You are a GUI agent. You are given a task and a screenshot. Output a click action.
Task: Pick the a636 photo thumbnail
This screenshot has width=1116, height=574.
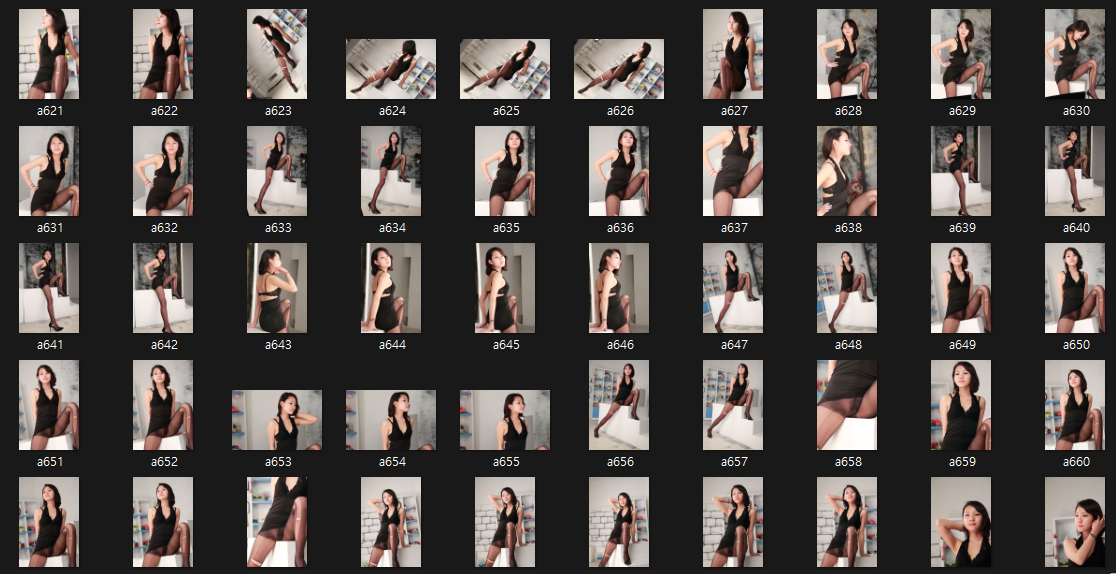619,171
